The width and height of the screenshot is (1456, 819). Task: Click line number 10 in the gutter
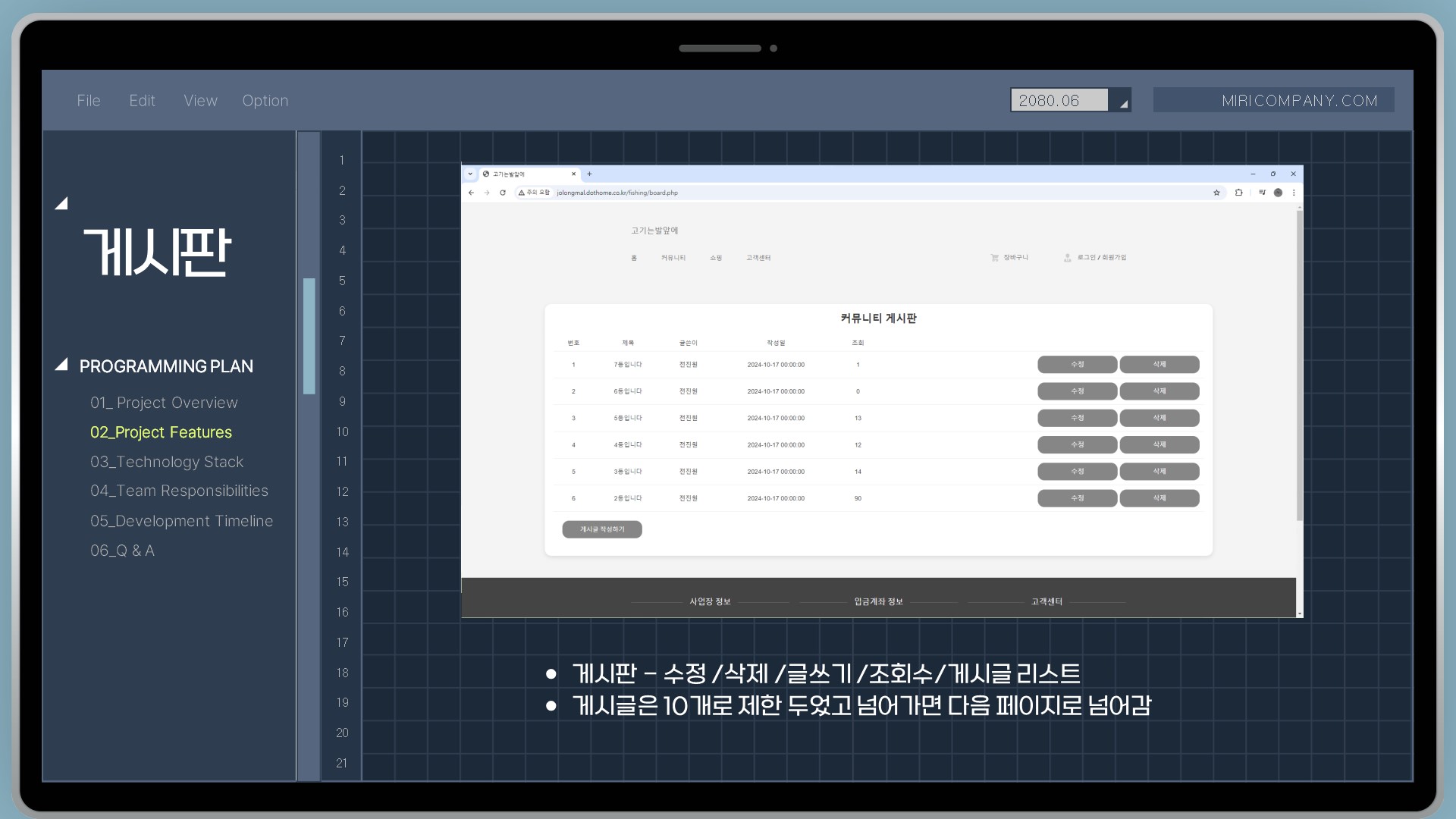tap(343, 431)
